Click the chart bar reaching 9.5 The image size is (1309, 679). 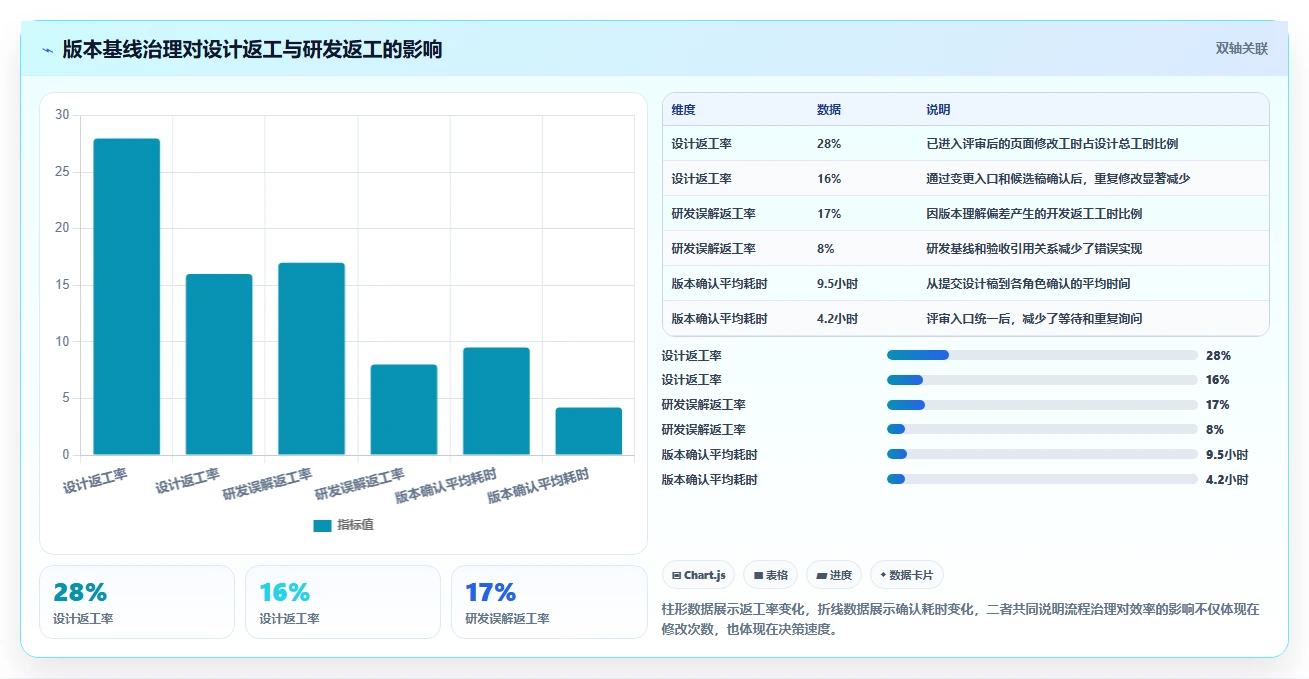pyautogui.click(x=496, y=401)
